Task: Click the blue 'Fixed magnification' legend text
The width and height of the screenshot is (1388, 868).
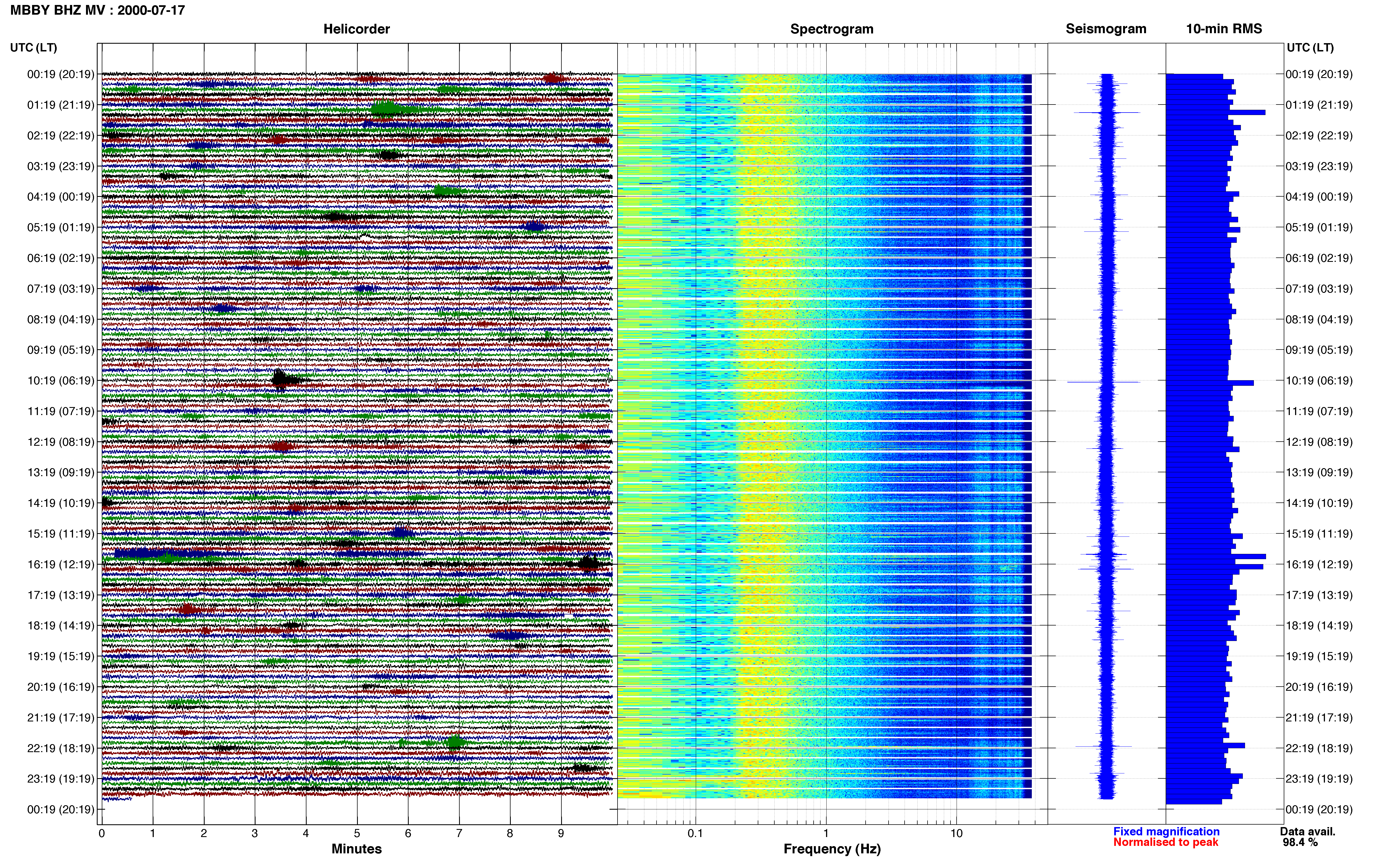Action: click(x=1166, y=831)
